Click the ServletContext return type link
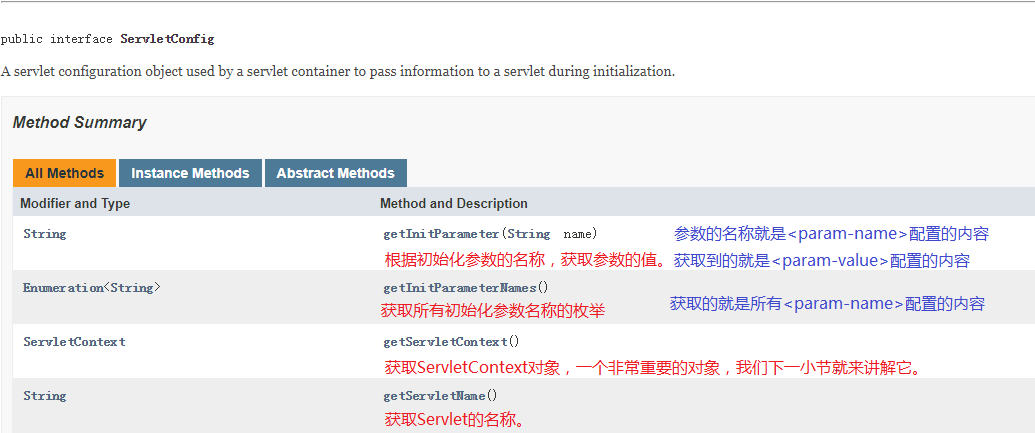Image resolution: width=1035 pixels, height=433 pixels. pos(74,342)
